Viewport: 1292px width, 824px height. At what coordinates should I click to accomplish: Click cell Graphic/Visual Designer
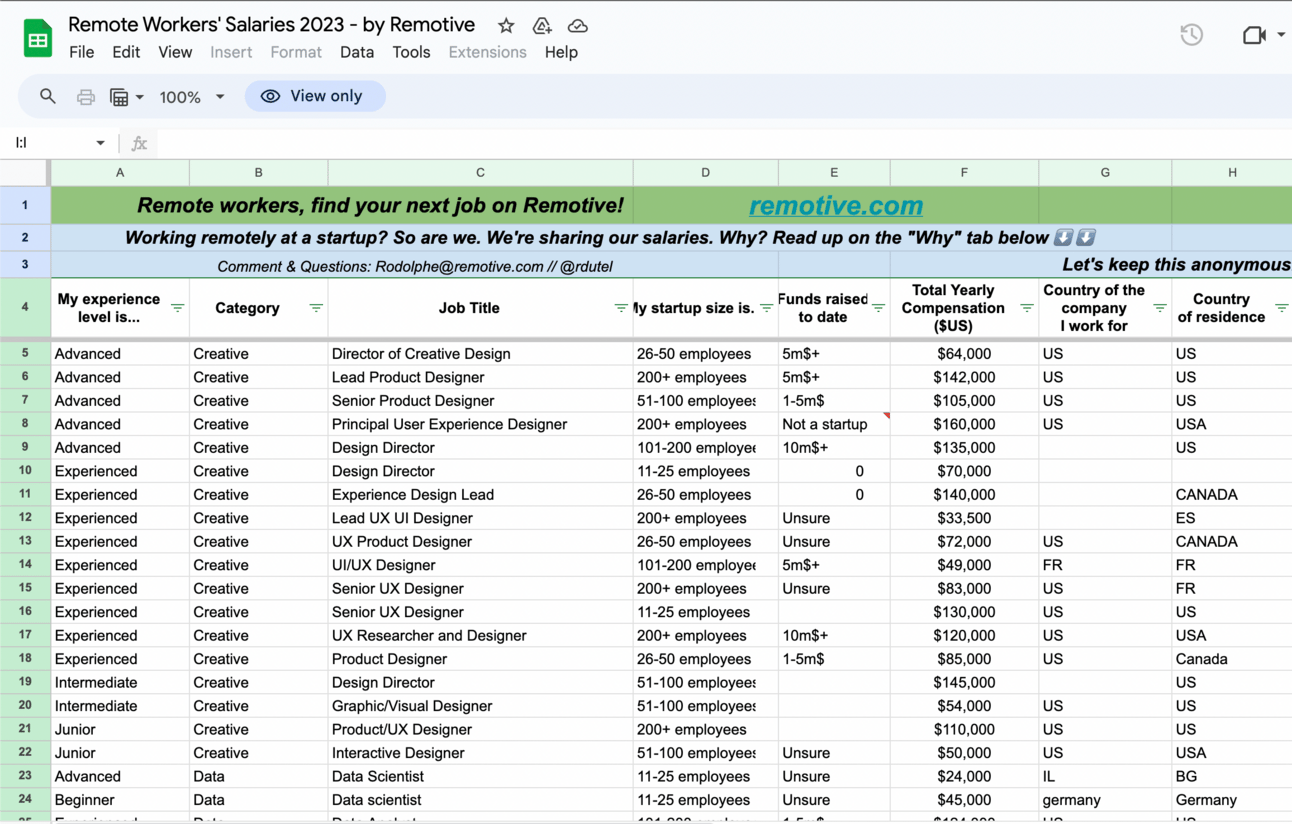(480, 706)
